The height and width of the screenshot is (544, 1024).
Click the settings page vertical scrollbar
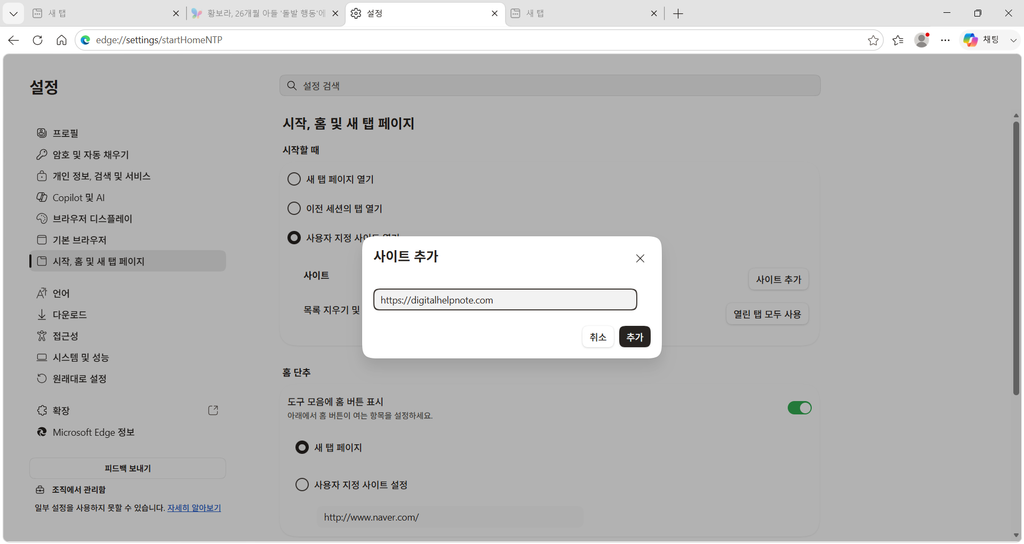click(x=1016, y=258)
